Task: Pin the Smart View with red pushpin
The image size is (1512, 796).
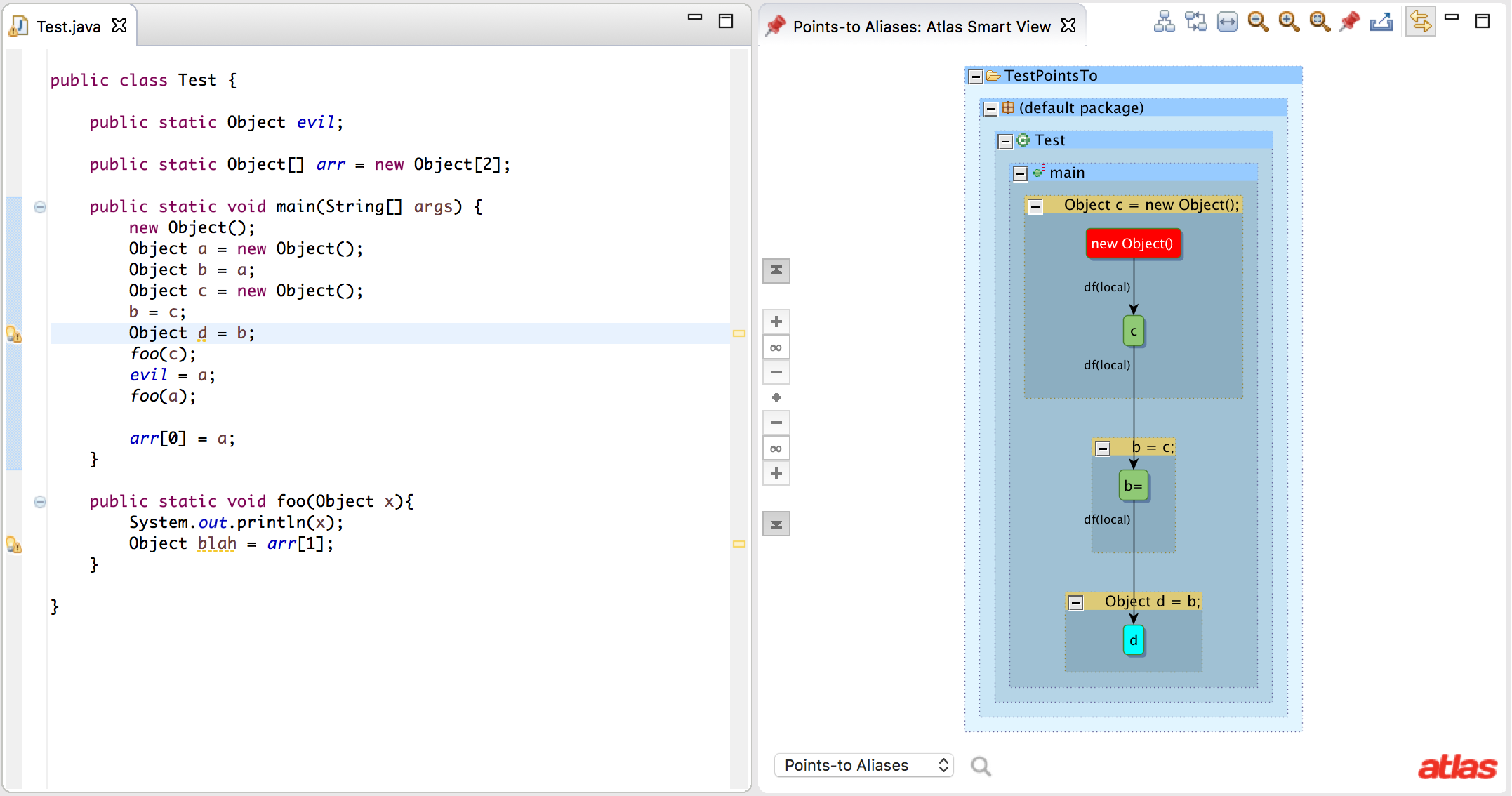Action: [x=1350, y=22]
